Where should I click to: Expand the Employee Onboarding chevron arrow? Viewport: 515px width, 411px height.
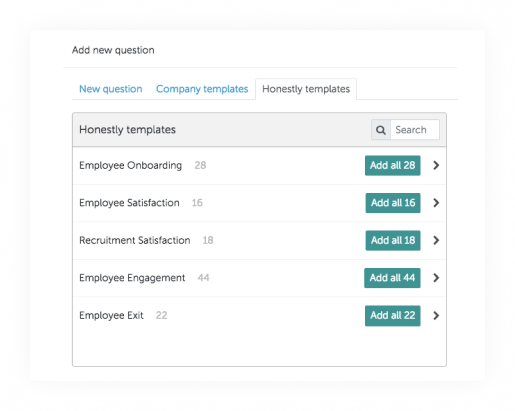pyautogui.click(x=436, y=165)
